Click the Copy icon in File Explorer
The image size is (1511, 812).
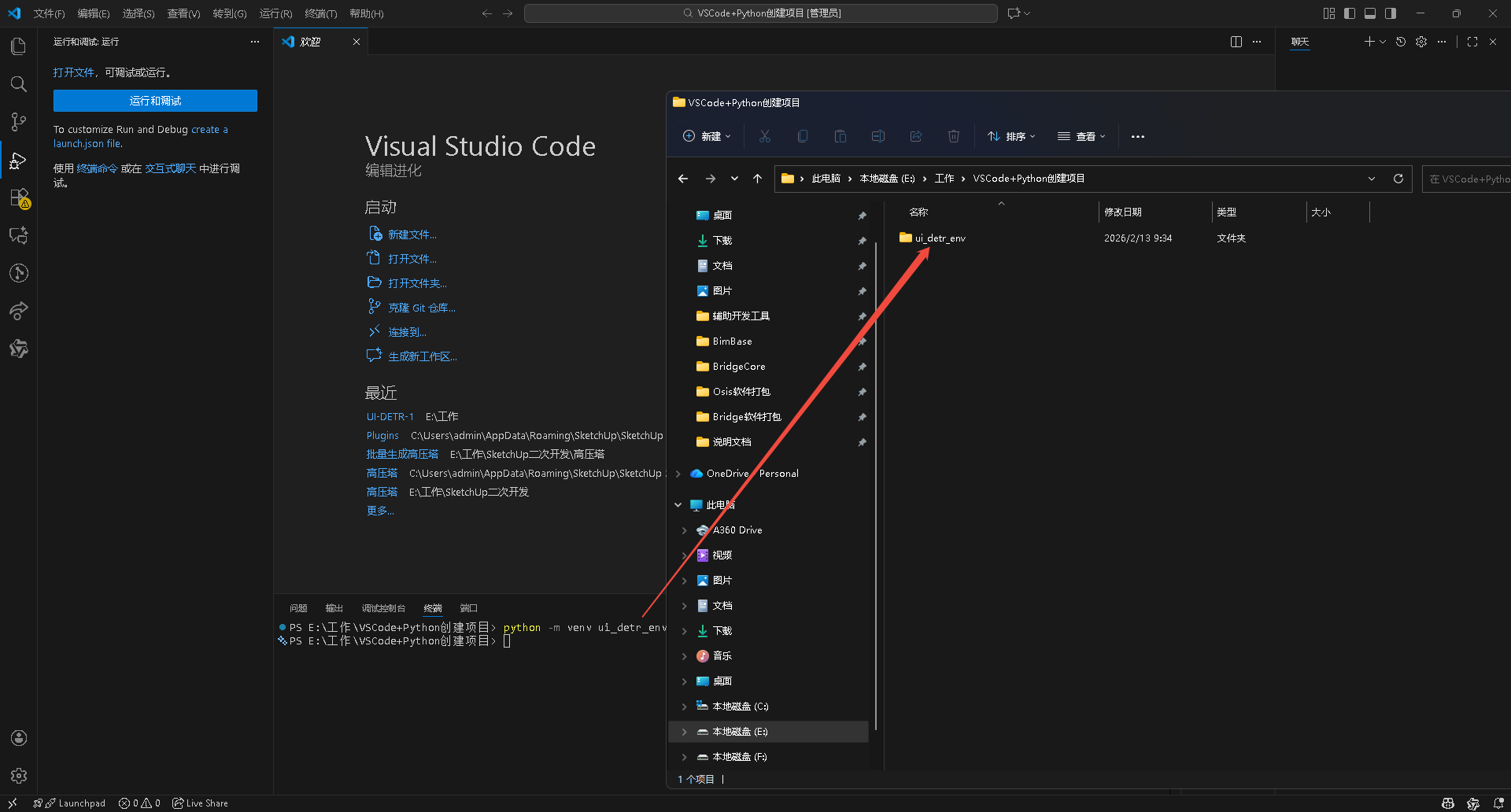click(x=802, y=136)
